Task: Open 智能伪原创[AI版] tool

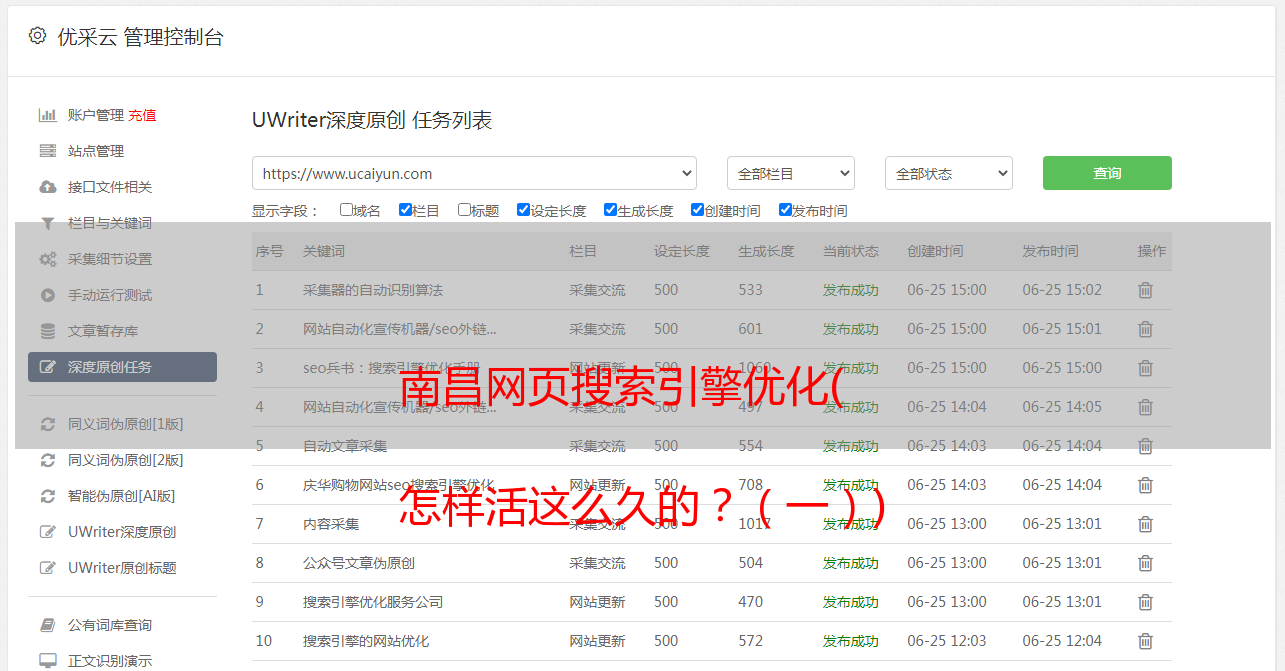Action: click(x=122, y=496)
